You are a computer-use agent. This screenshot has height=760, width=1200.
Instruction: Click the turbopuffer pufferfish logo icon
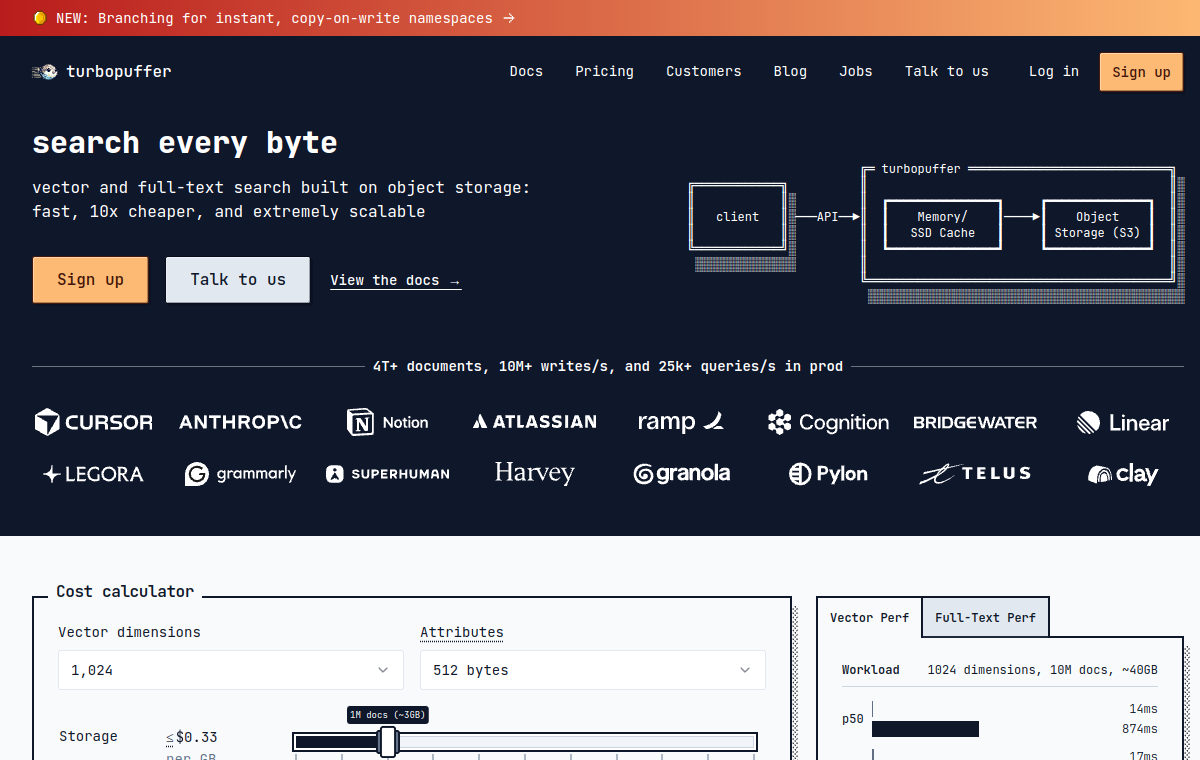[45, 72]
